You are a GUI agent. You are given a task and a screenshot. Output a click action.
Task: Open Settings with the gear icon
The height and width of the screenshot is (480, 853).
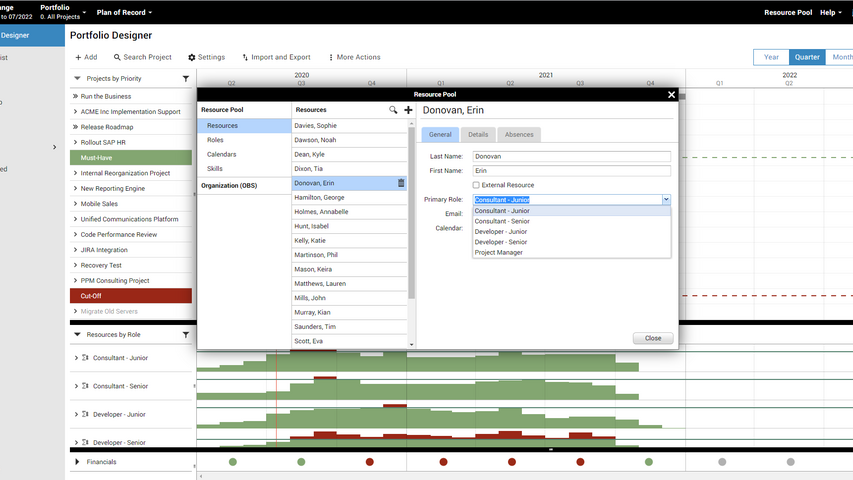[192, 58]
